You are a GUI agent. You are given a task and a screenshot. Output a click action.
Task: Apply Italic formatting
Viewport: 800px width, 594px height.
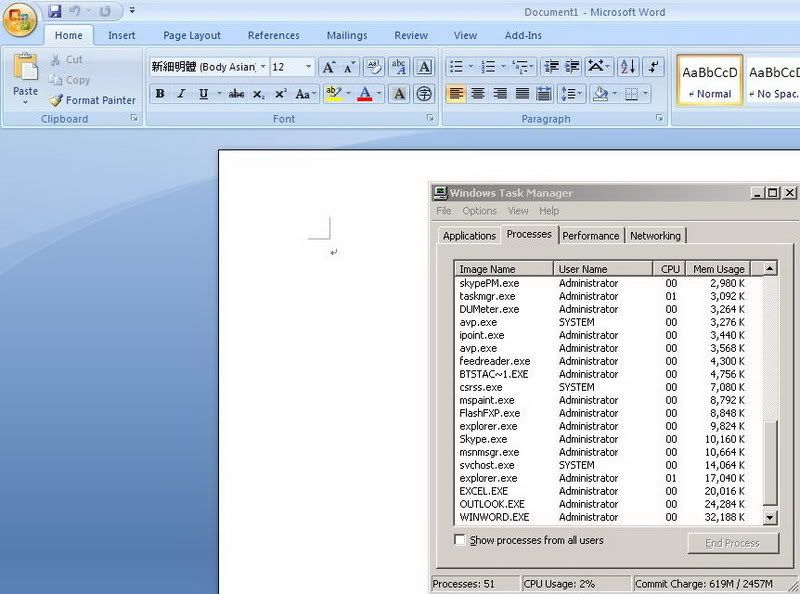click(x=181, y=94)
